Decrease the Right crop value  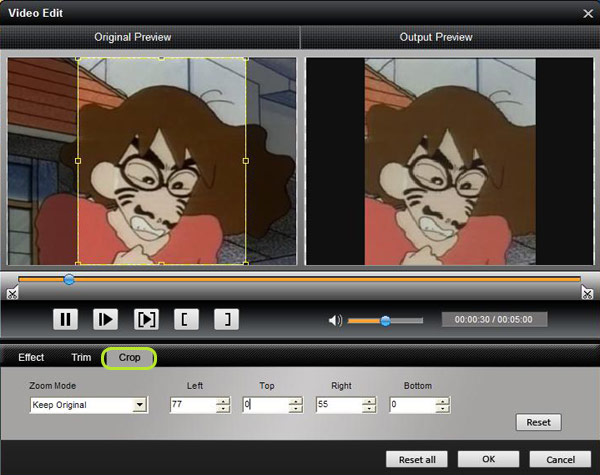tap(369, 409)
